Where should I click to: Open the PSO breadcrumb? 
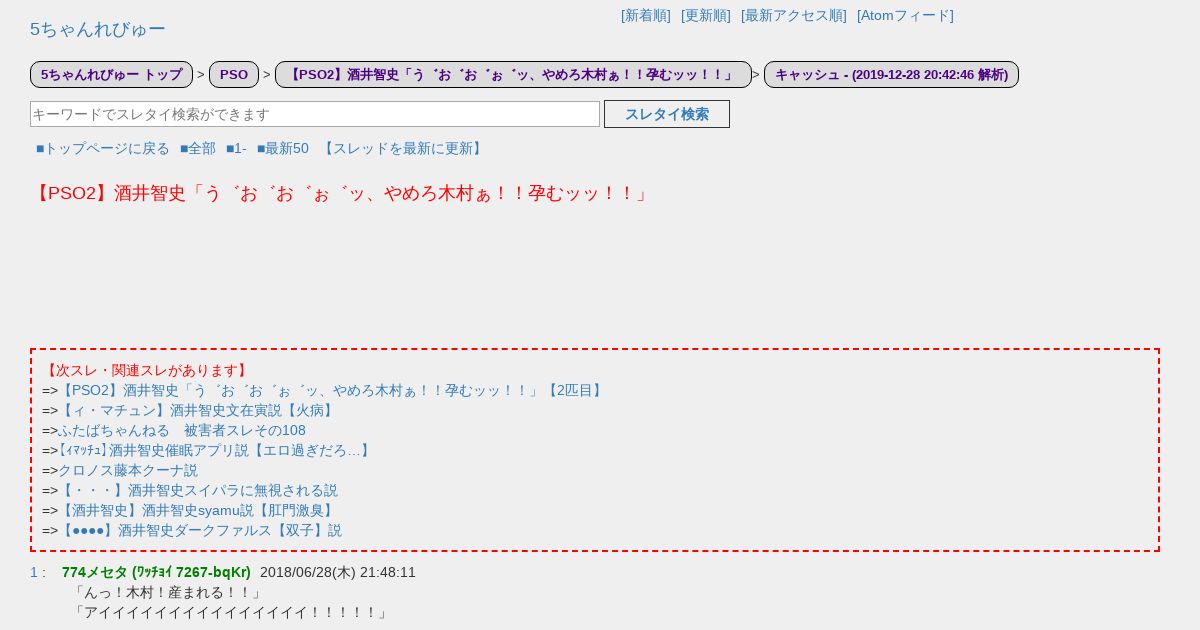click(x=234, y=74)
